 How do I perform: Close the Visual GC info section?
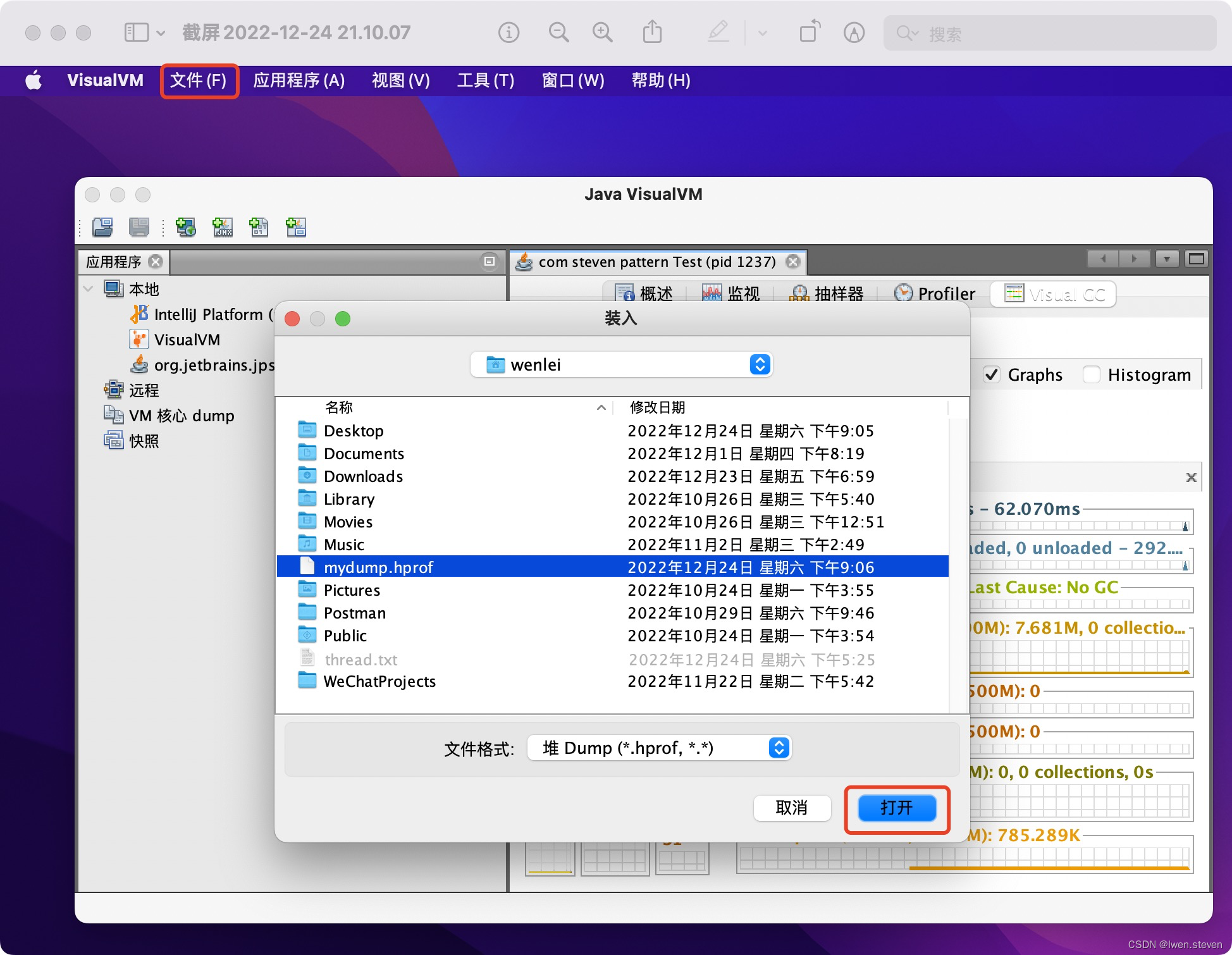1191,477
